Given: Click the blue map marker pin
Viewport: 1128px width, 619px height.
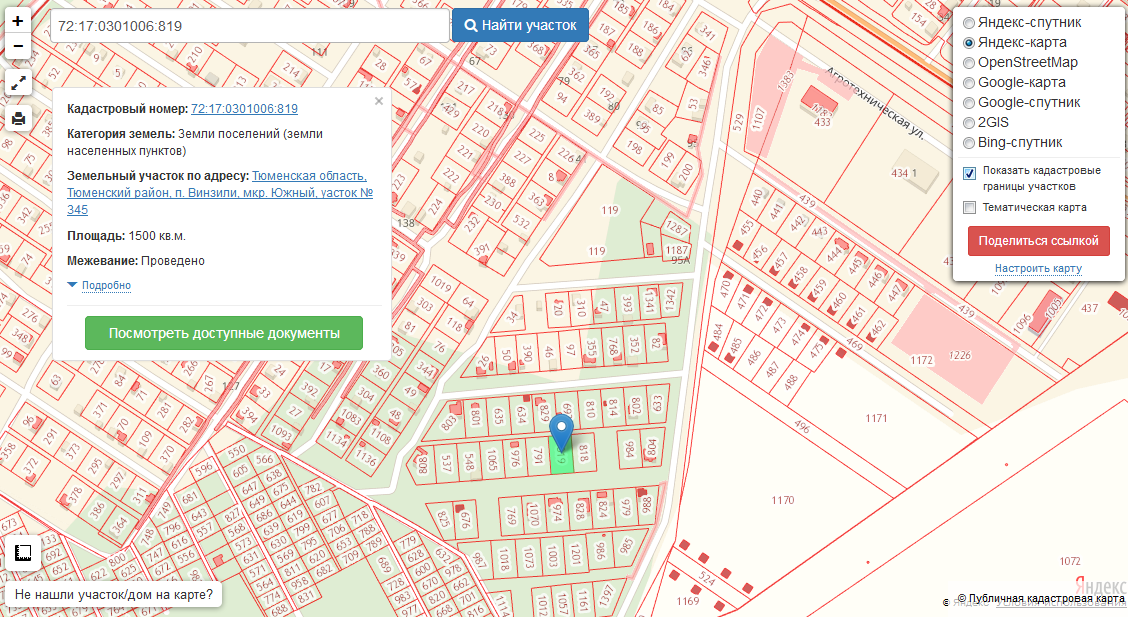Looking at the screenshot, I should (x=561, y=433).
